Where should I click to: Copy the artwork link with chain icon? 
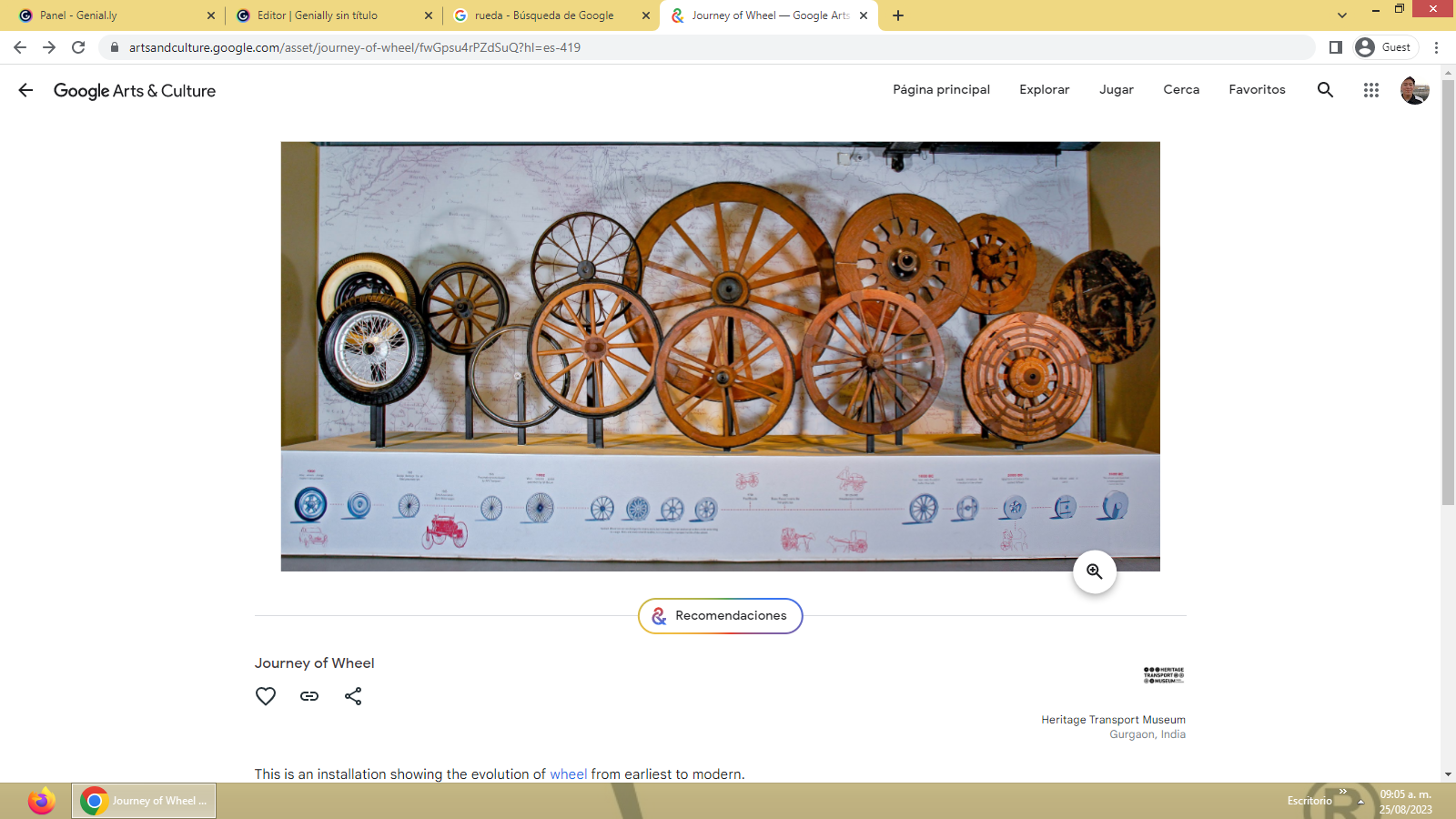(x=309, y=696)
